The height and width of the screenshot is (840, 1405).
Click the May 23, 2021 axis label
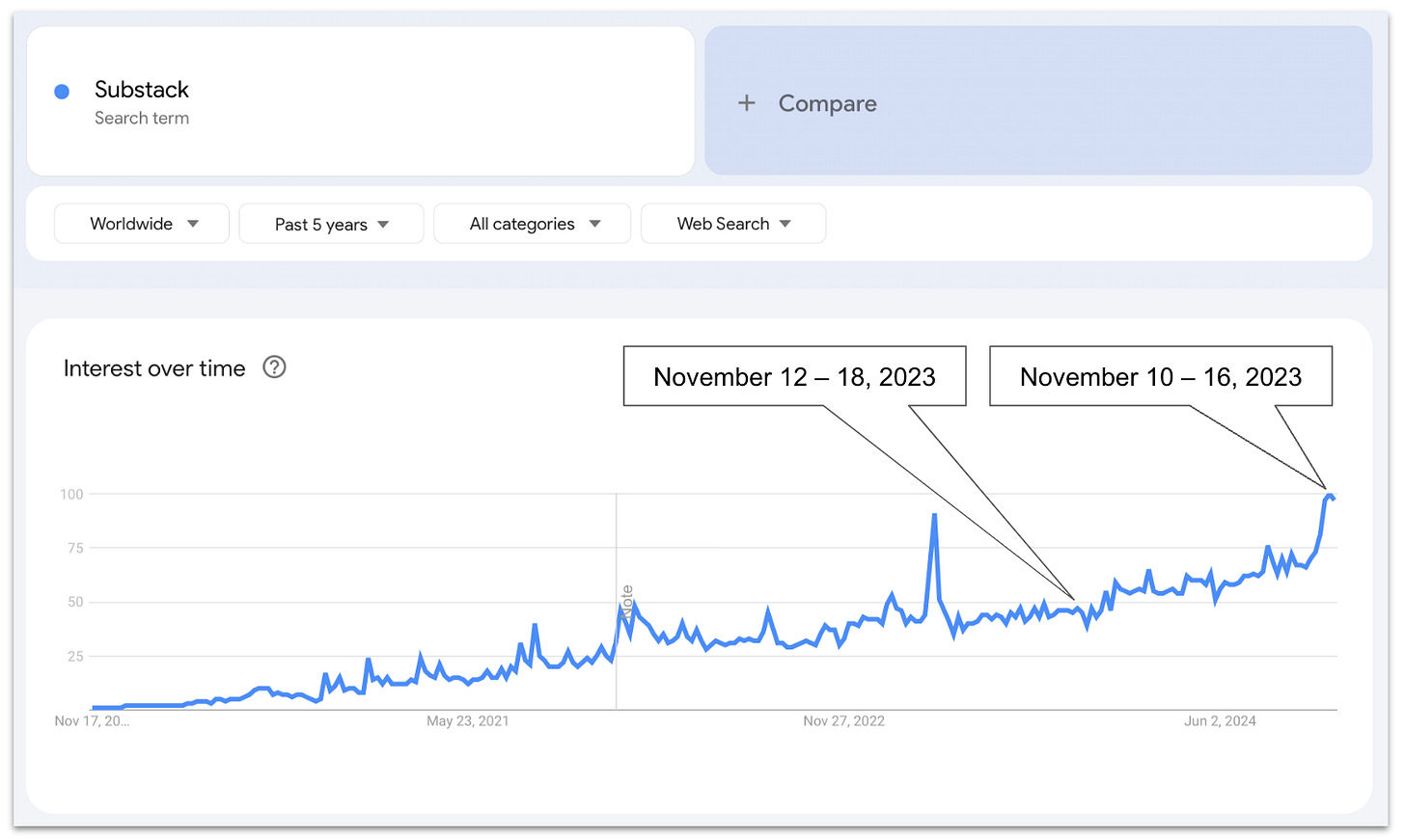467,721
